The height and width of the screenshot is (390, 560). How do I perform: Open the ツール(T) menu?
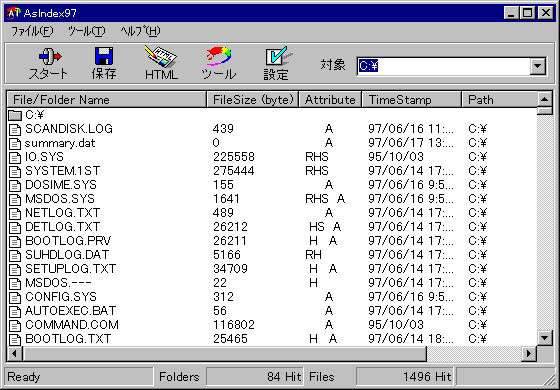pyautogui.click(x=86, y=31)
